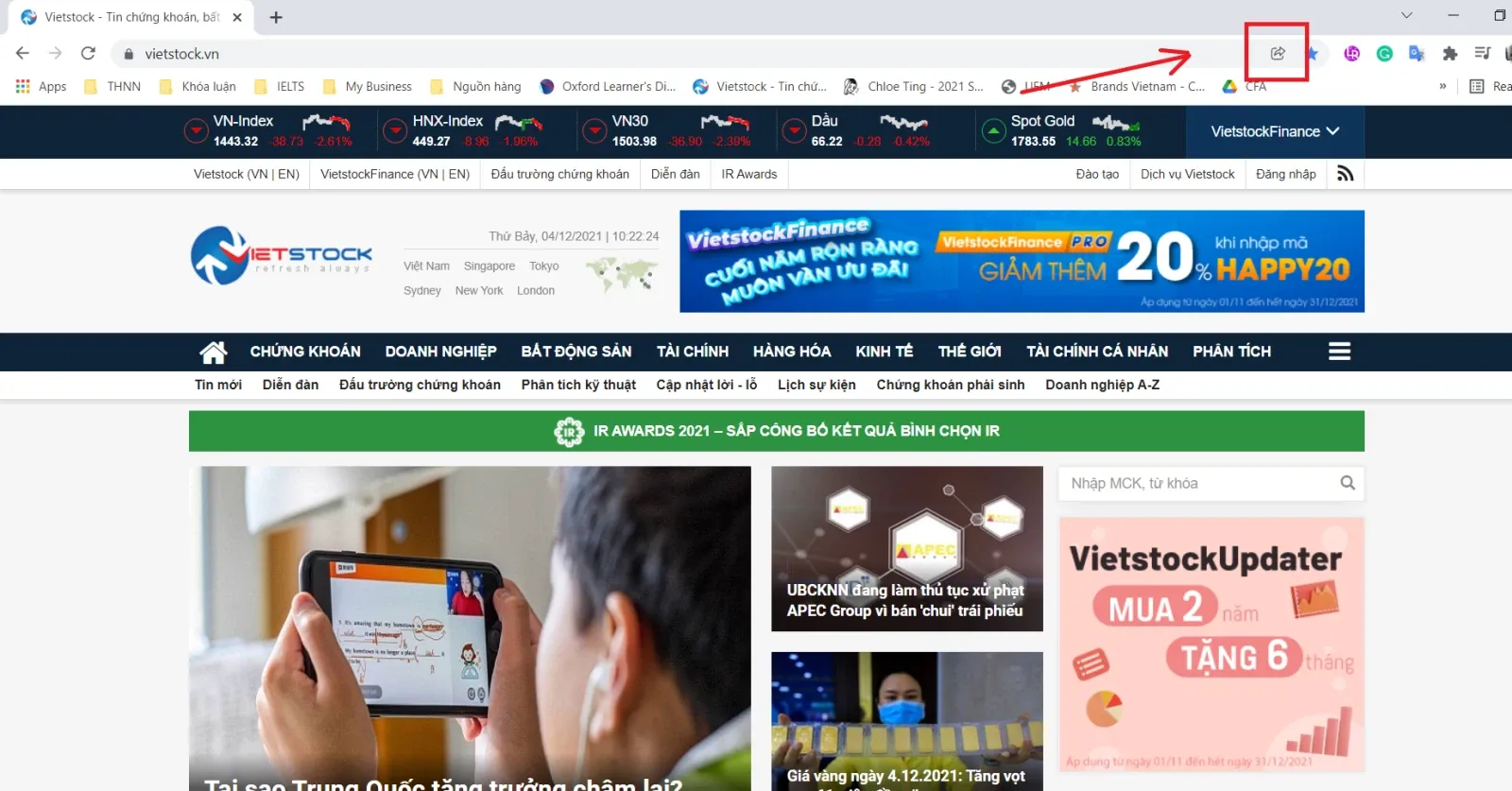The height and width of the screenshot is (791, 1512).
Task: Open the CHỨNG KHOÁN menu
Action: click(x=305, y=352)
